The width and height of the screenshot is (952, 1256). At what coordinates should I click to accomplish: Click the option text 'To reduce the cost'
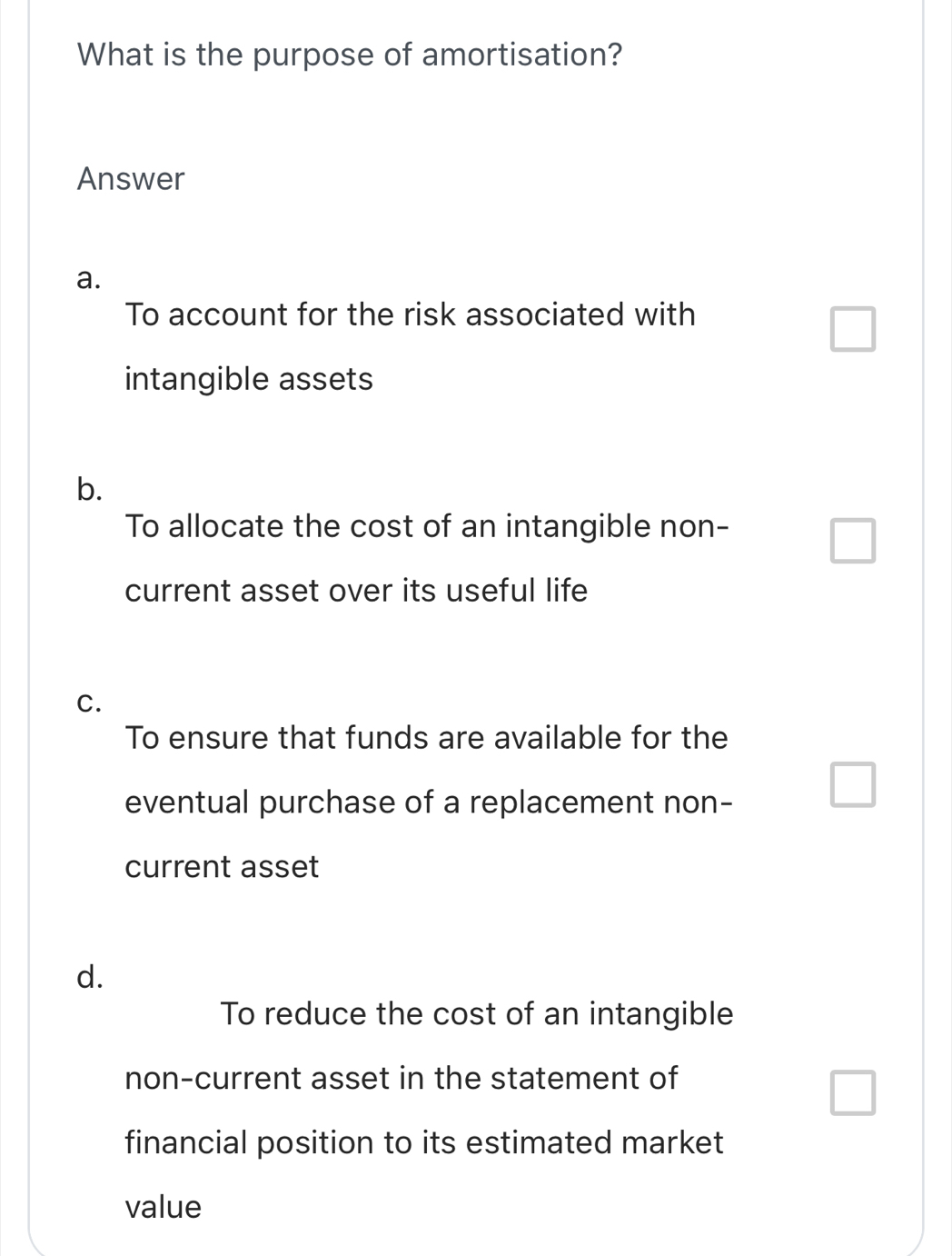tap(477, 1014)
